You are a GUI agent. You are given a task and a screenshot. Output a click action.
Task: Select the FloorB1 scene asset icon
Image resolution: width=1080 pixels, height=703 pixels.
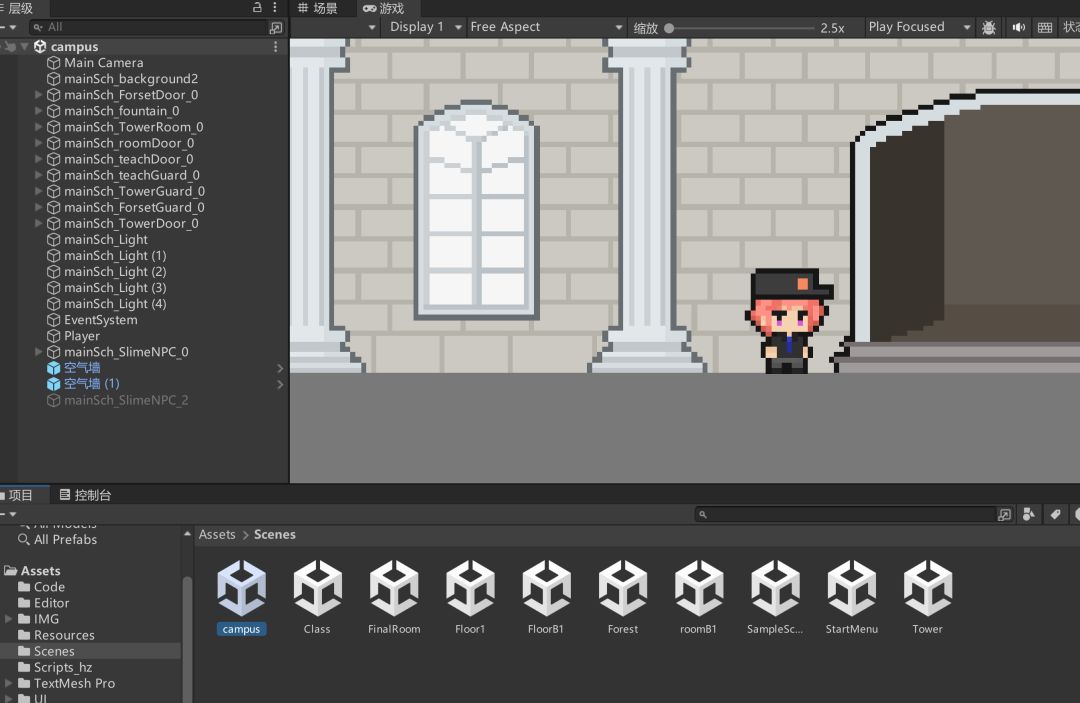point(546,589)
